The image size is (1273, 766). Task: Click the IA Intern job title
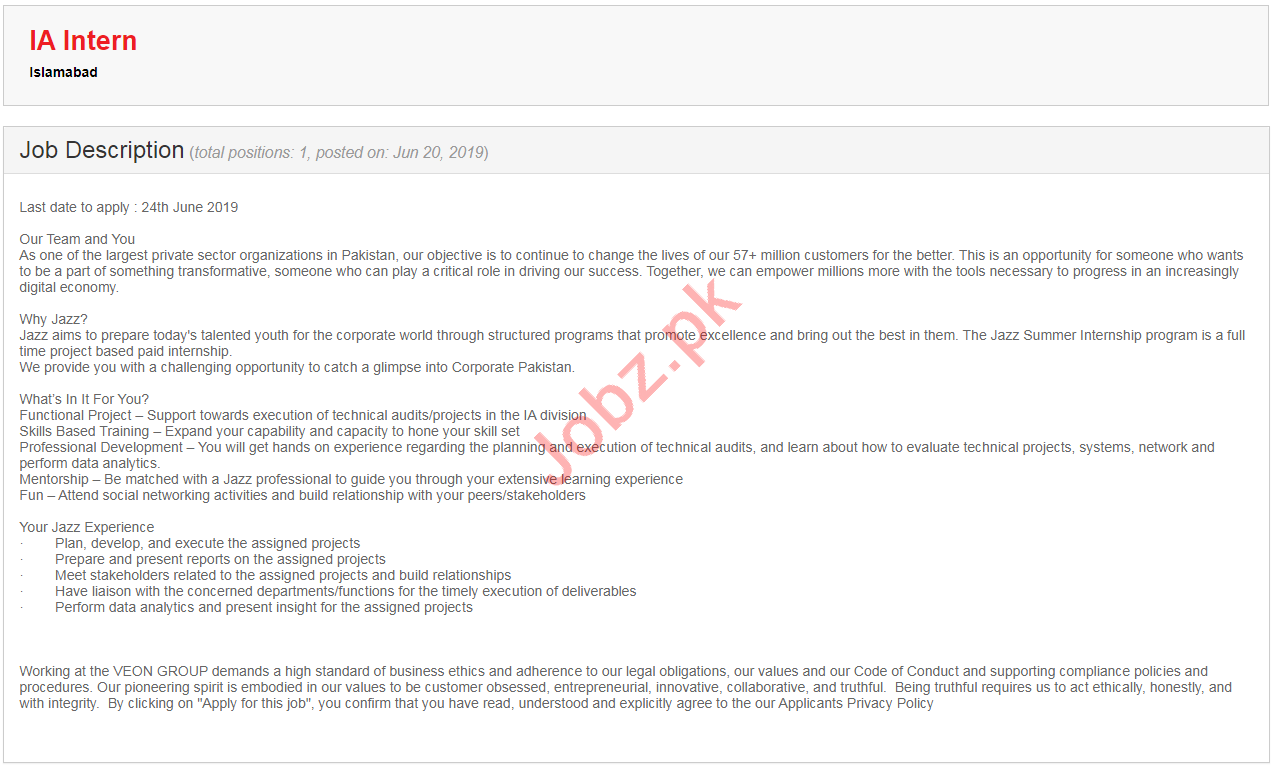pyautogui.click(x=83, y=40)
